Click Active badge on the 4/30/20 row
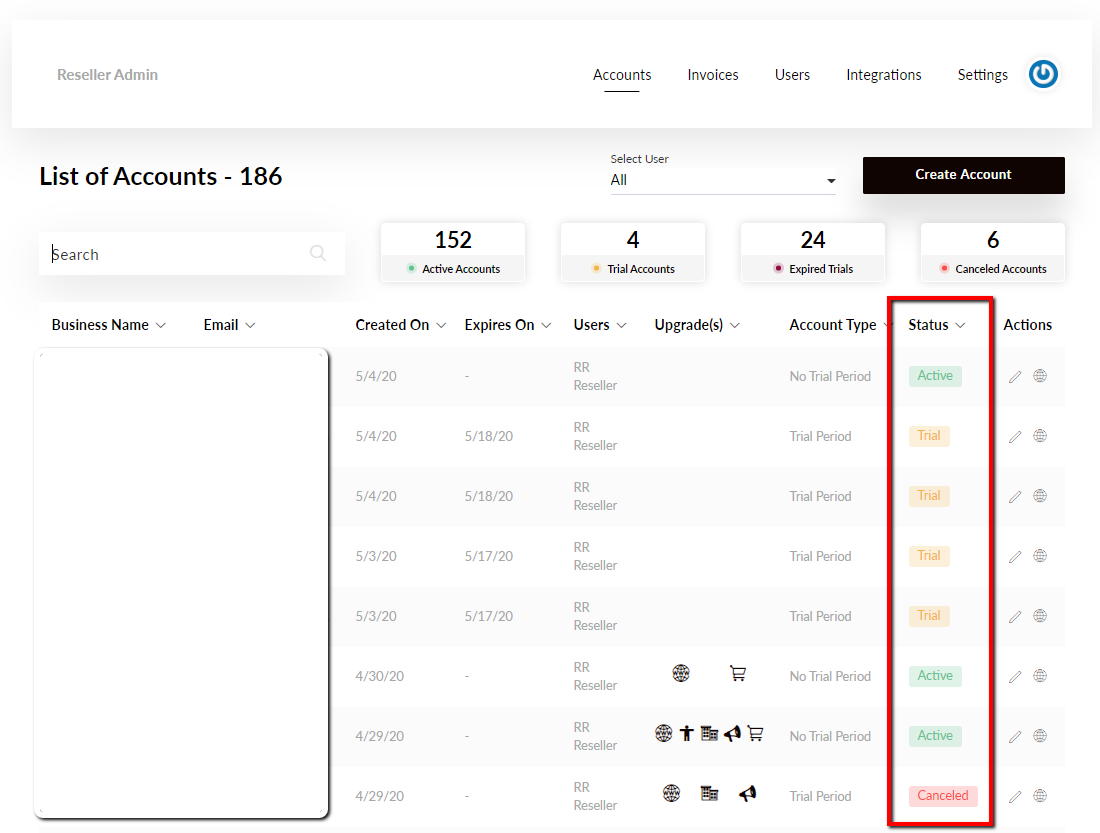Viewport: 1100px width, 833px height. 935,676
